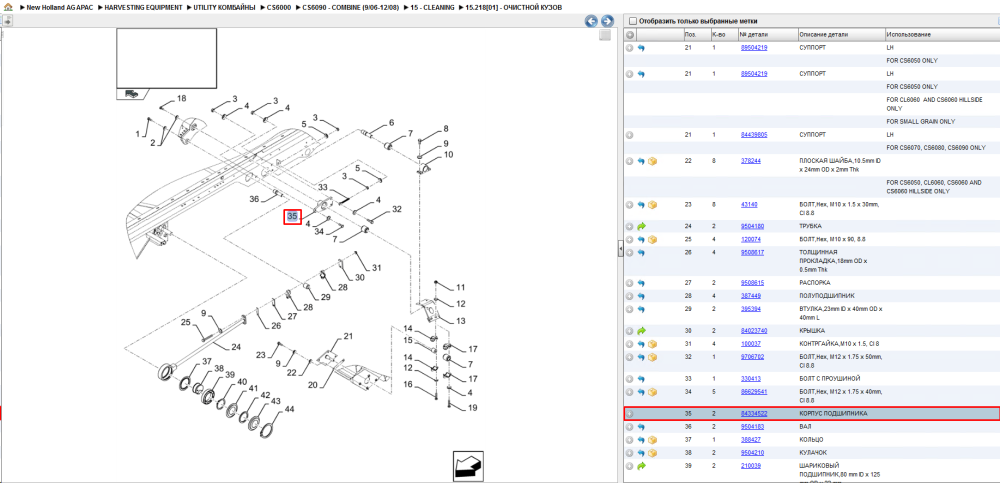
Task: Click blue replacement arrow for part 9508615
Action: click(641, 283)
